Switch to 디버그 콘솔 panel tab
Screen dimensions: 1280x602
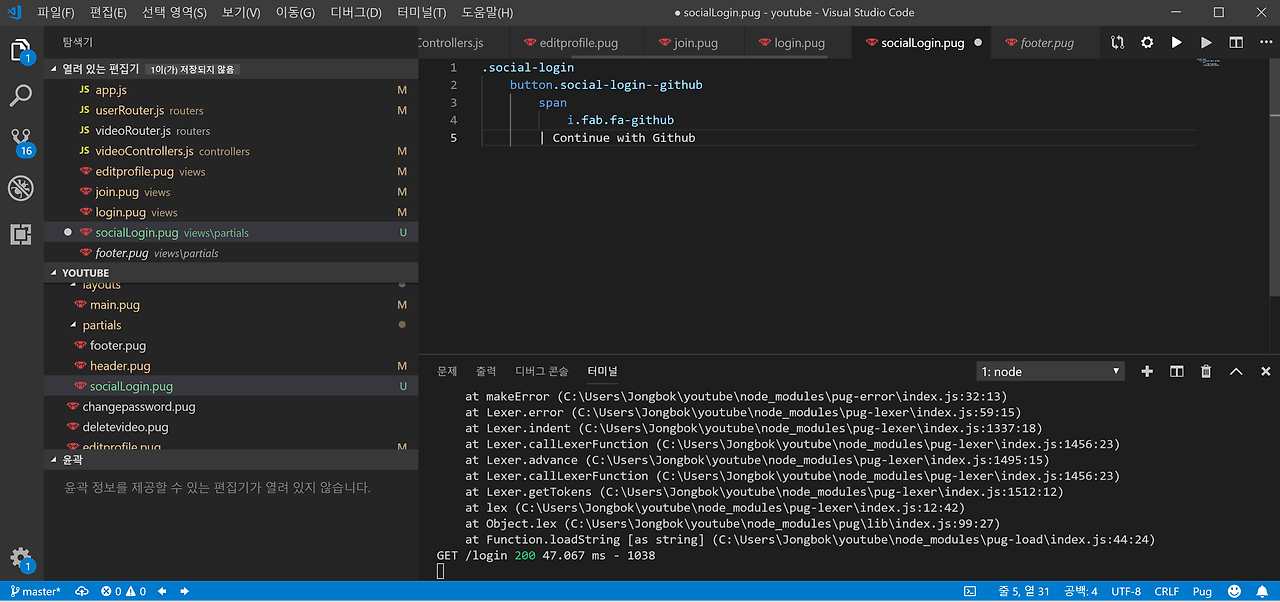click(541, 371)
